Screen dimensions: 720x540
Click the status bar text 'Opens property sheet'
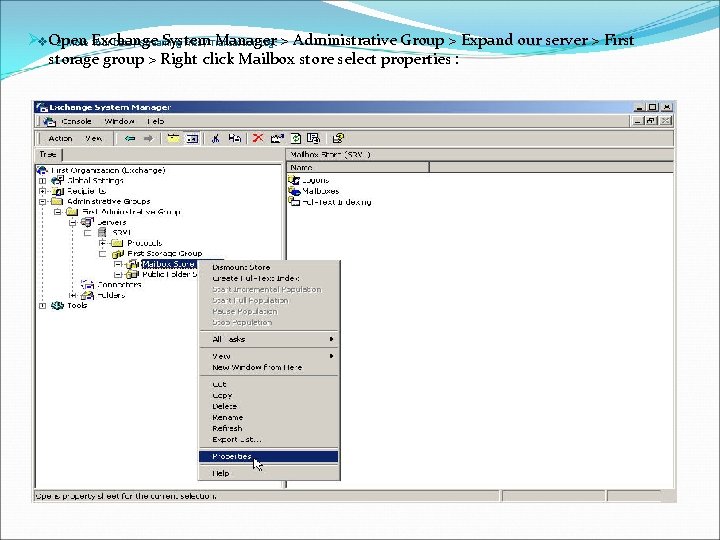coord(126,496)
